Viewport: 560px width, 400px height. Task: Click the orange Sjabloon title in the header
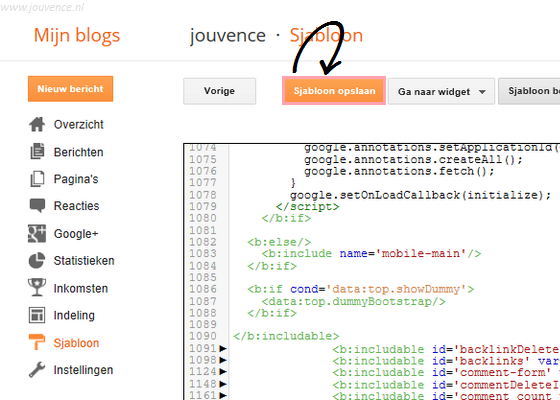pos(326,36)
